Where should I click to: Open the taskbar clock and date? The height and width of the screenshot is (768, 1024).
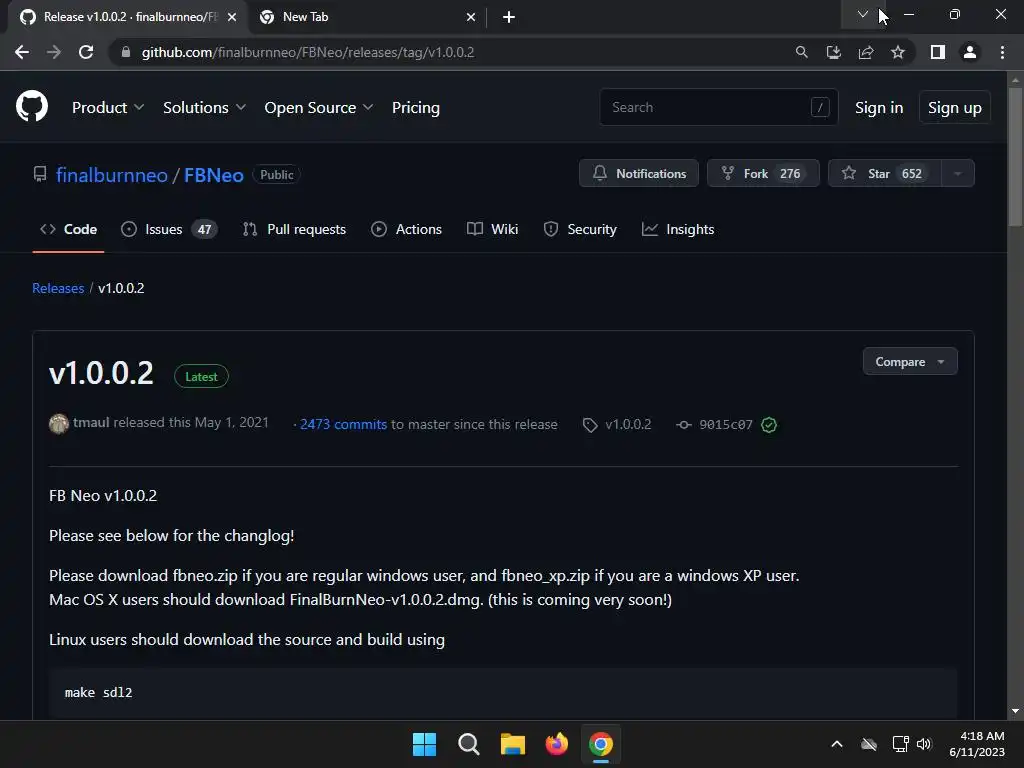[977, 744]
